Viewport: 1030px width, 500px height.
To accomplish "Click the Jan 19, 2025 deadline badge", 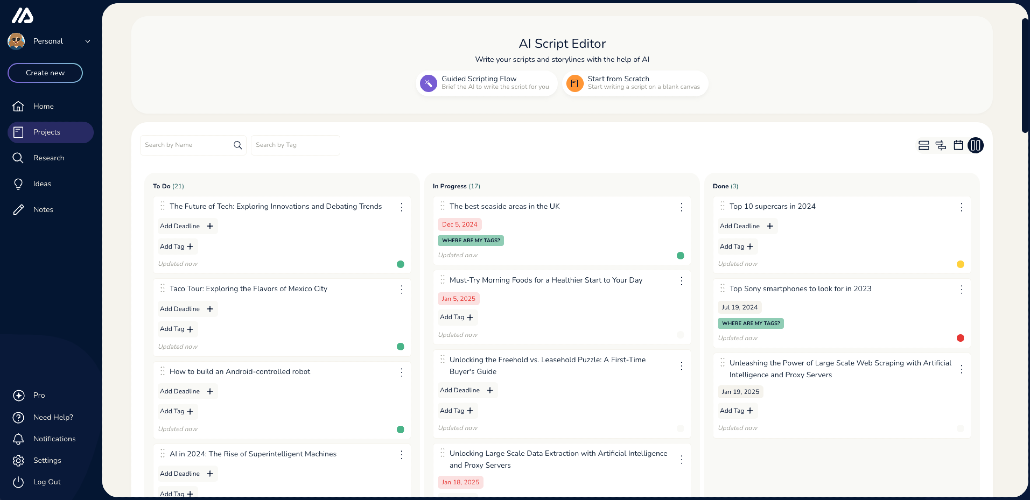I will pos(740,392).
